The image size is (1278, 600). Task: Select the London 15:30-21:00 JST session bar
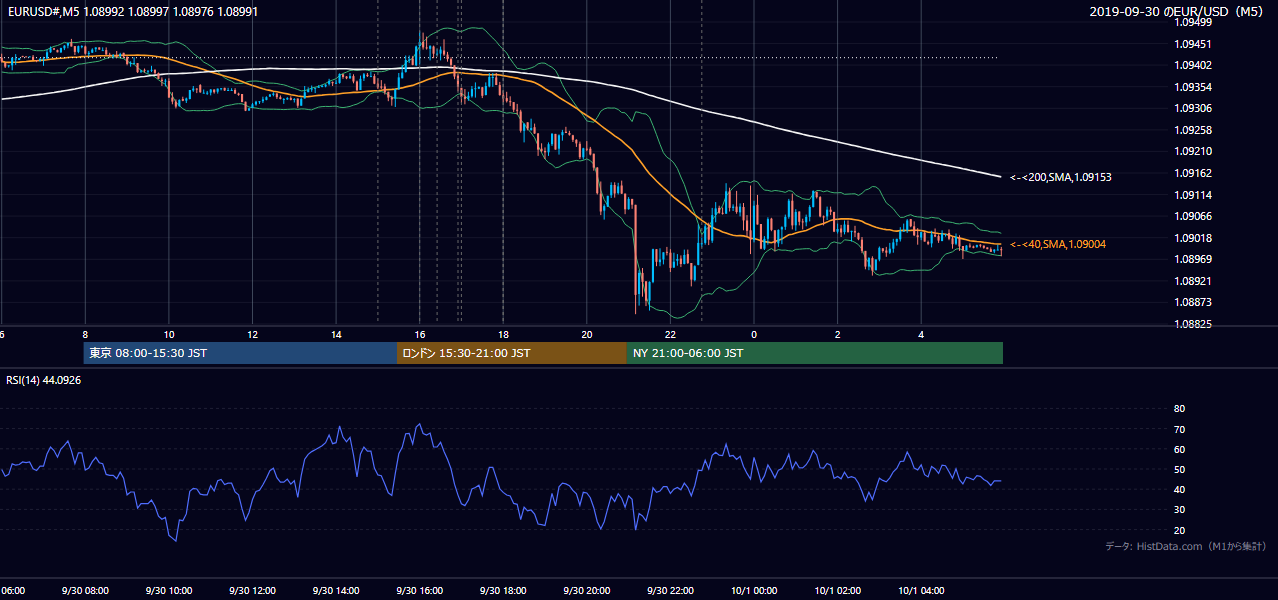tap(512, 353)
